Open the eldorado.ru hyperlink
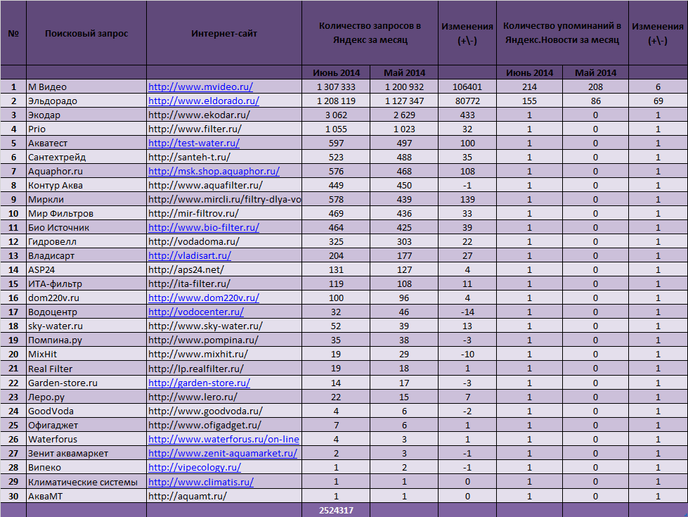Viewport: 688px width, 517px height. (204, 101)
